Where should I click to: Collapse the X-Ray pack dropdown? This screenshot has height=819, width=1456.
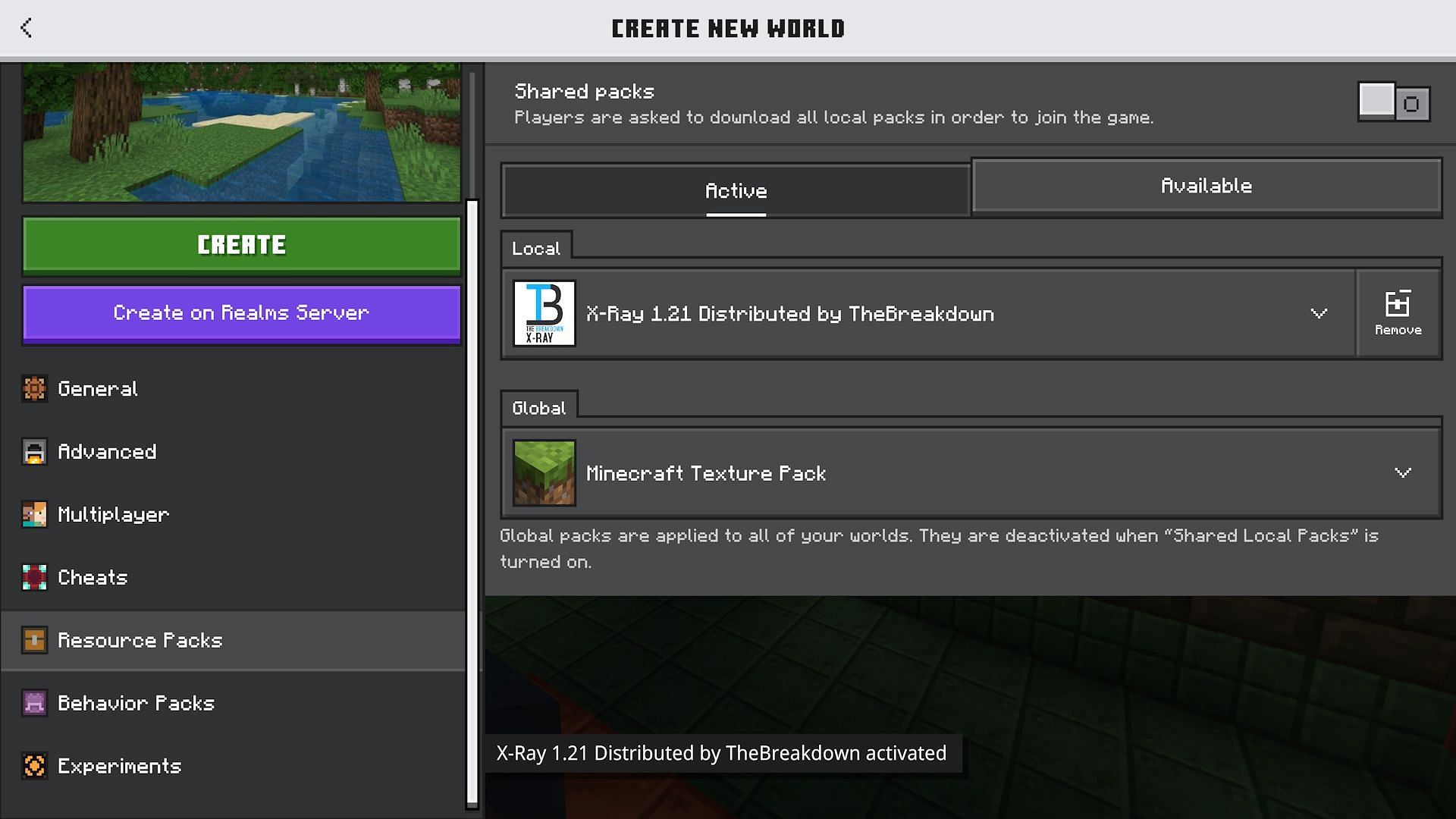(x=1318, y=313)
